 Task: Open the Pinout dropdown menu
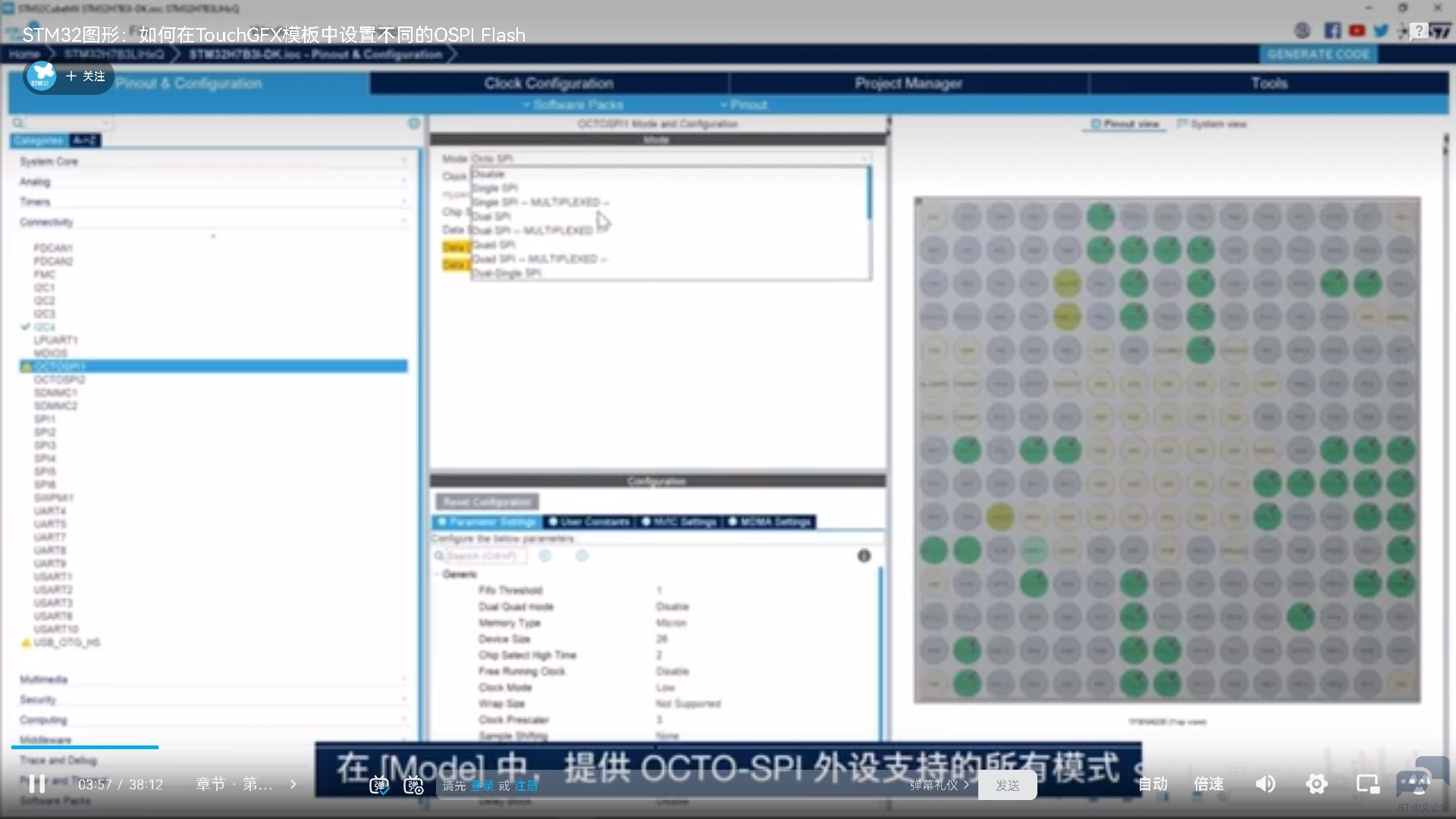coord(744,105)
